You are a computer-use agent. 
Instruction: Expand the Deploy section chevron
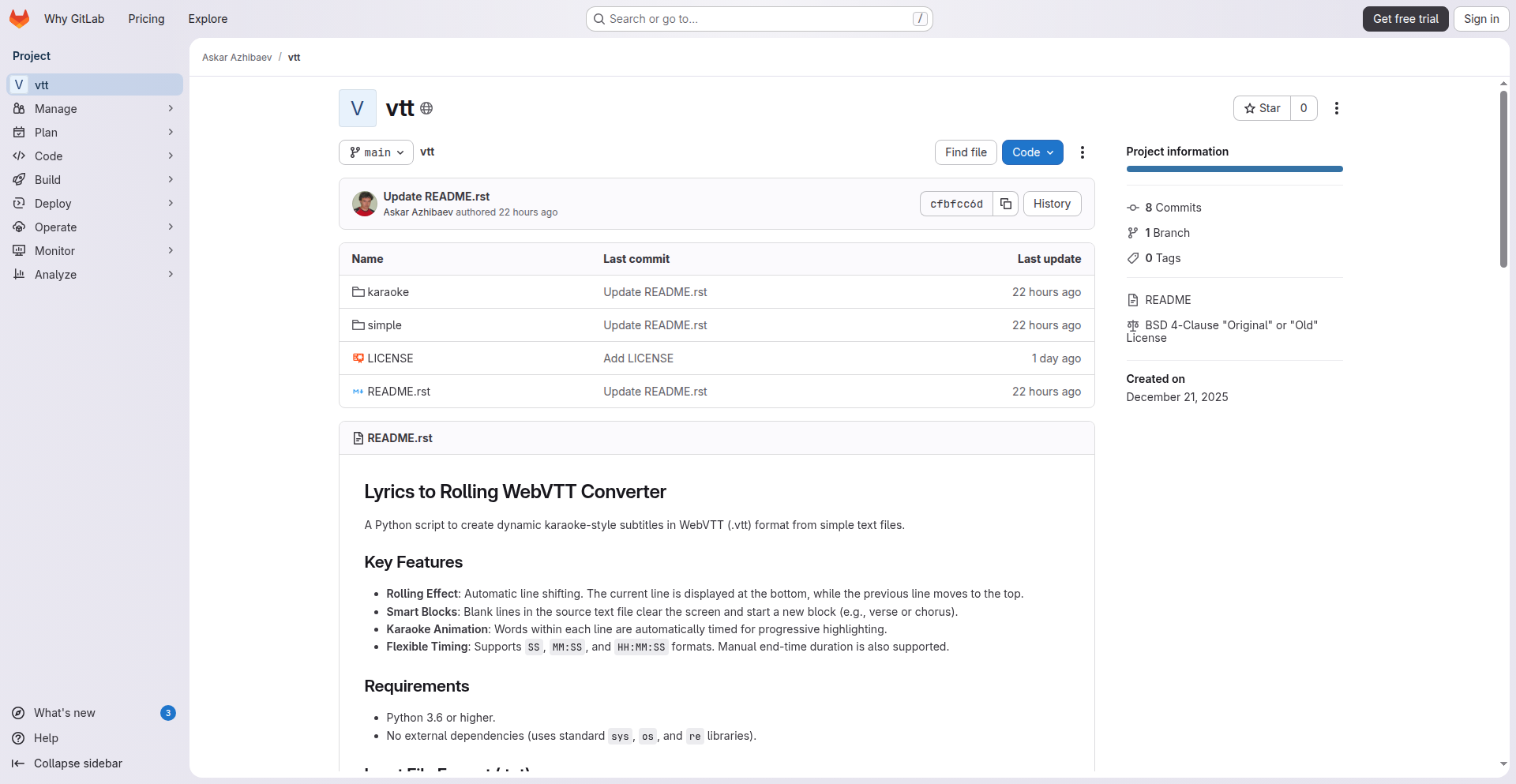coord(171,203)
